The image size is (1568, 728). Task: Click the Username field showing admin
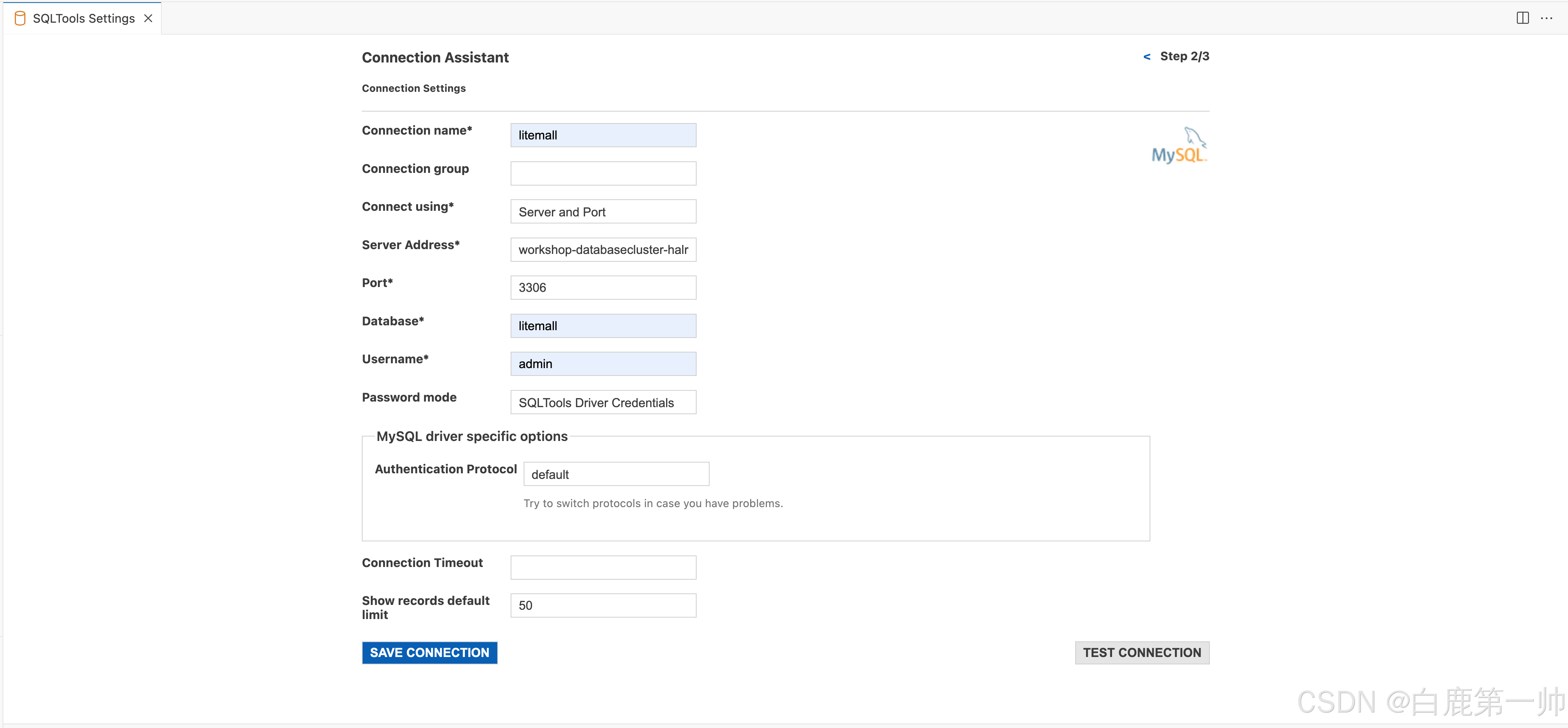tap(603, 363)
